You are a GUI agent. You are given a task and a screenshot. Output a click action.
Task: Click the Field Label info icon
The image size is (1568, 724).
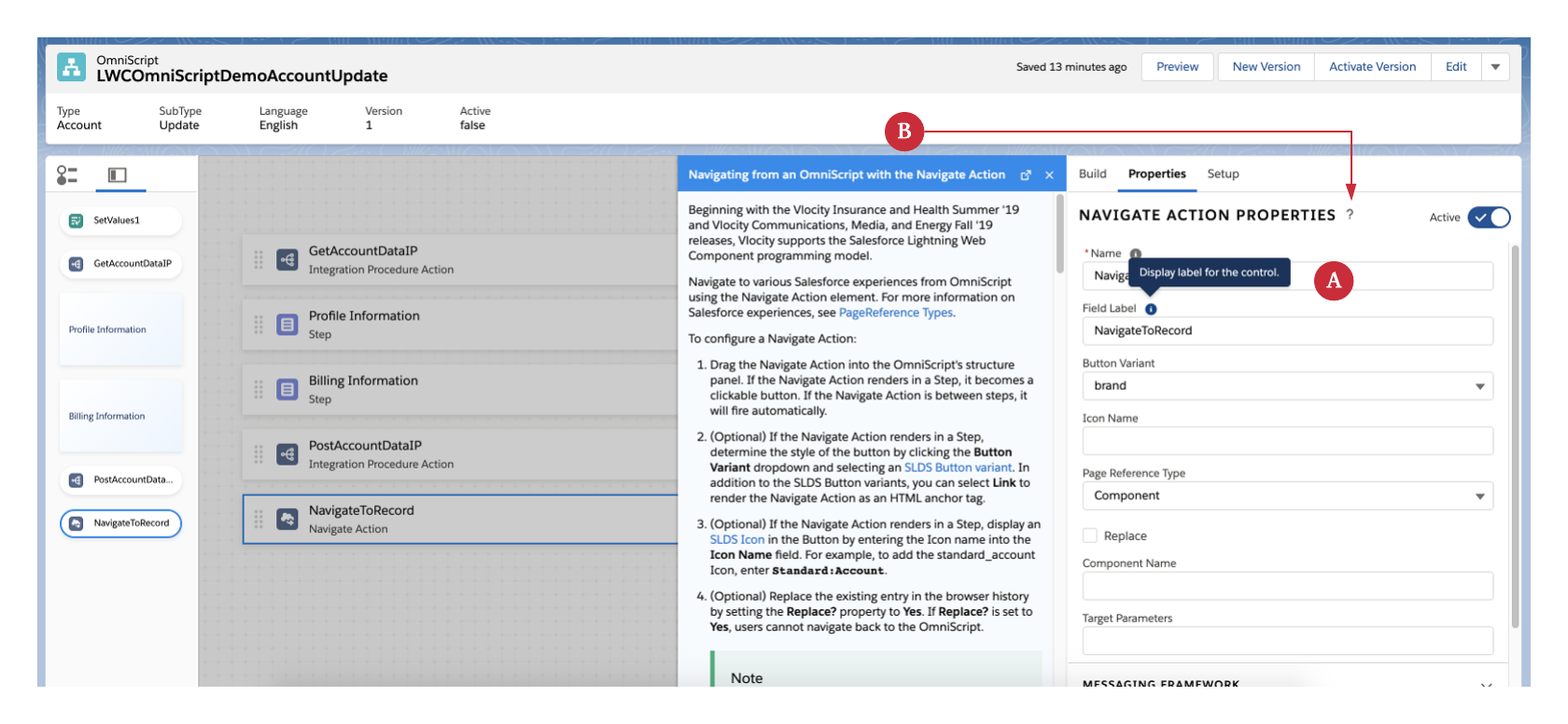(x=1151, y=309)
